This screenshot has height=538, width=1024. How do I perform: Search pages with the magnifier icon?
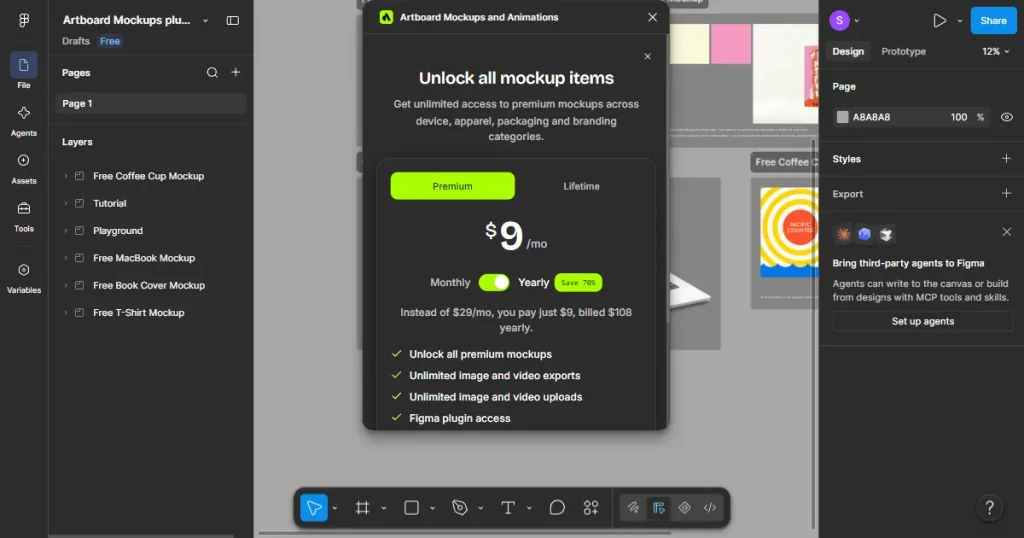tap(212, 72)
